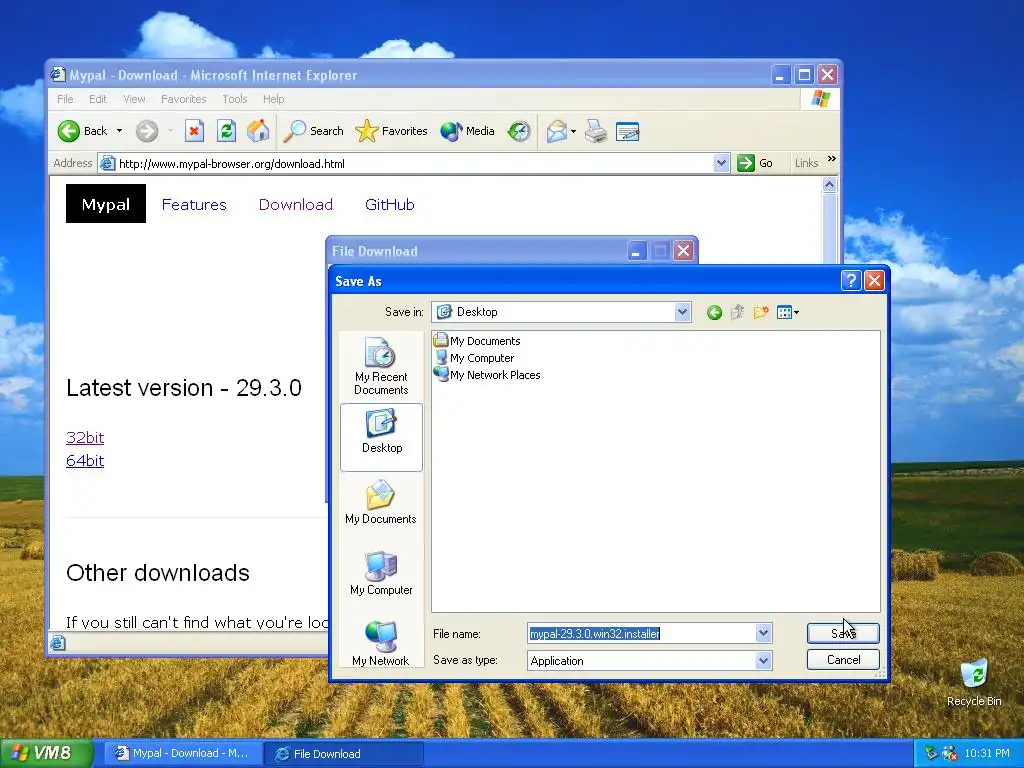Expand the Save as type dropdown
The image size is (1024, 768).
[763, 661]
